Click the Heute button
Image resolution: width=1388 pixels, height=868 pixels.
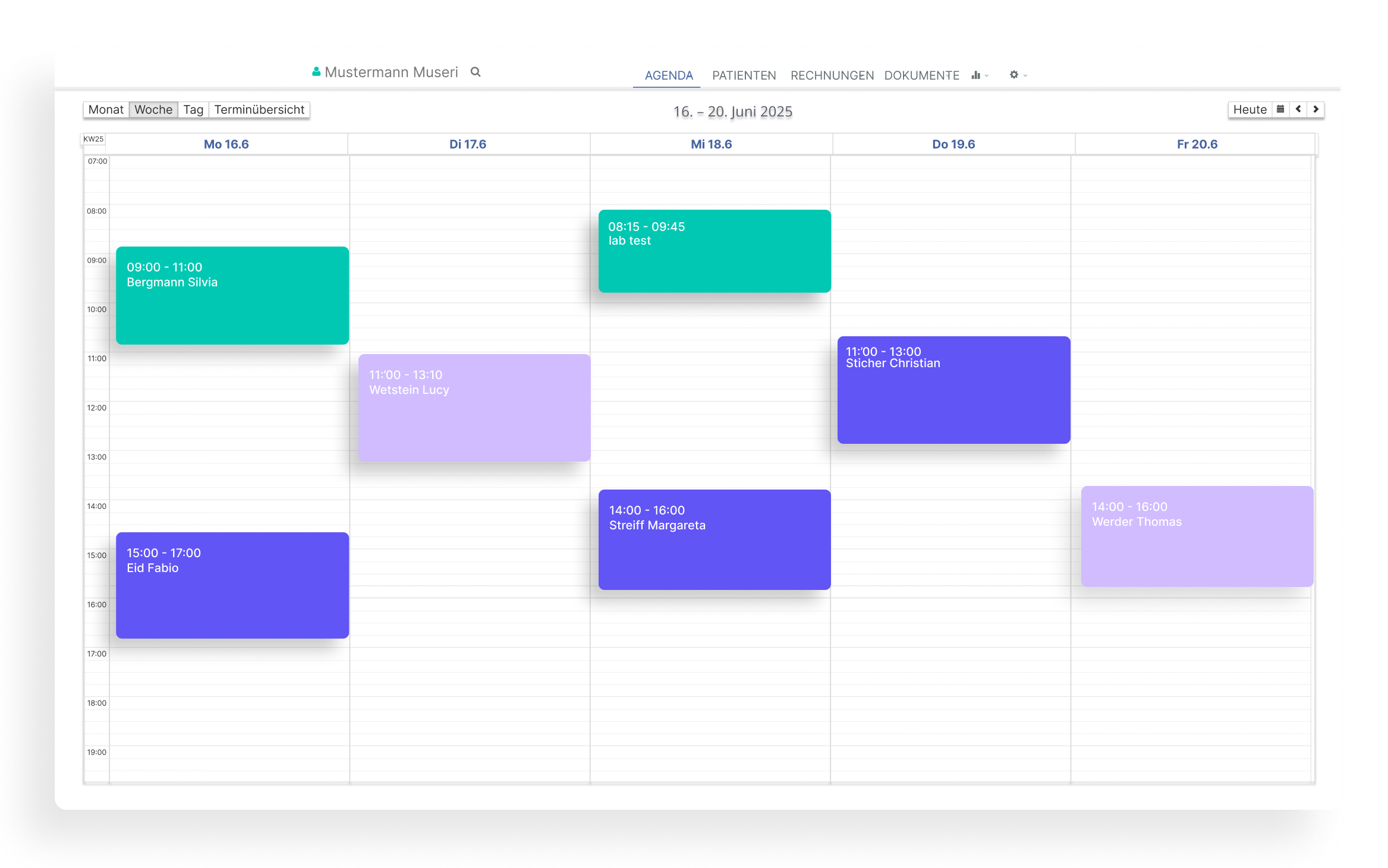pos(1249,109)
